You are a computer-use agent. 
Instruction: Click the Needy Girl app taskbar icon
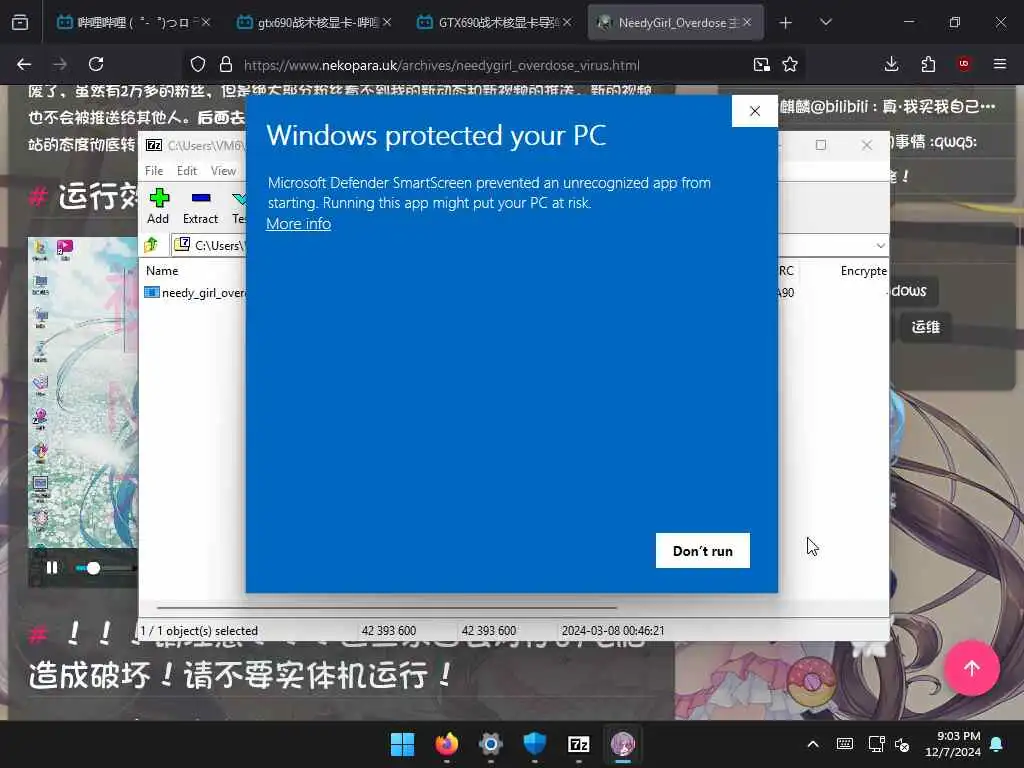[x=623, y=744]
